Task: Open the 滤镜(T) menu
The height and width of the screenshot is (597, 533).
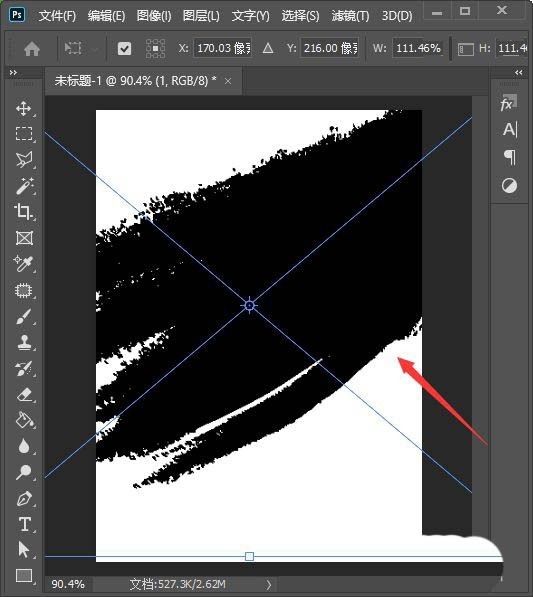Action: (x=350, y=16)
